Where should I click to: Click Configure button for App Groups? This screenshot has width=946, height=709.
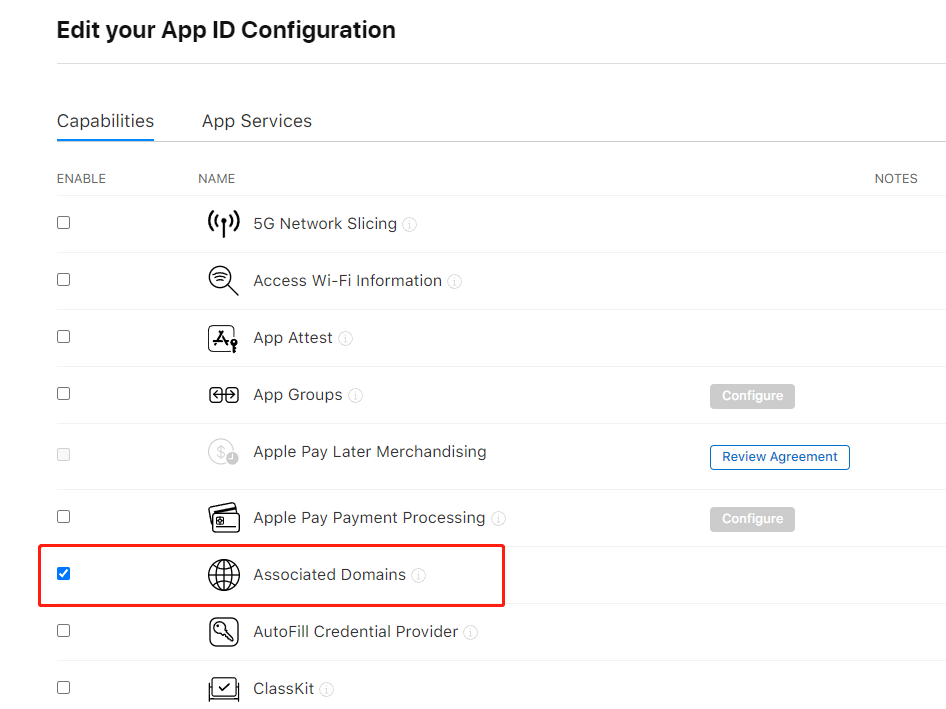pyautogui.click(x=752, y=396)
